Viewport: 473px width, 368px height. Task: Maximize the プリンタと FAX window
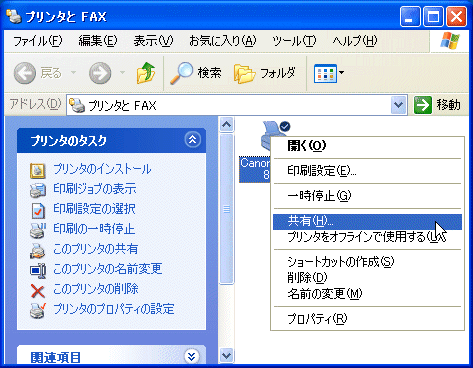tap(433, 16)
